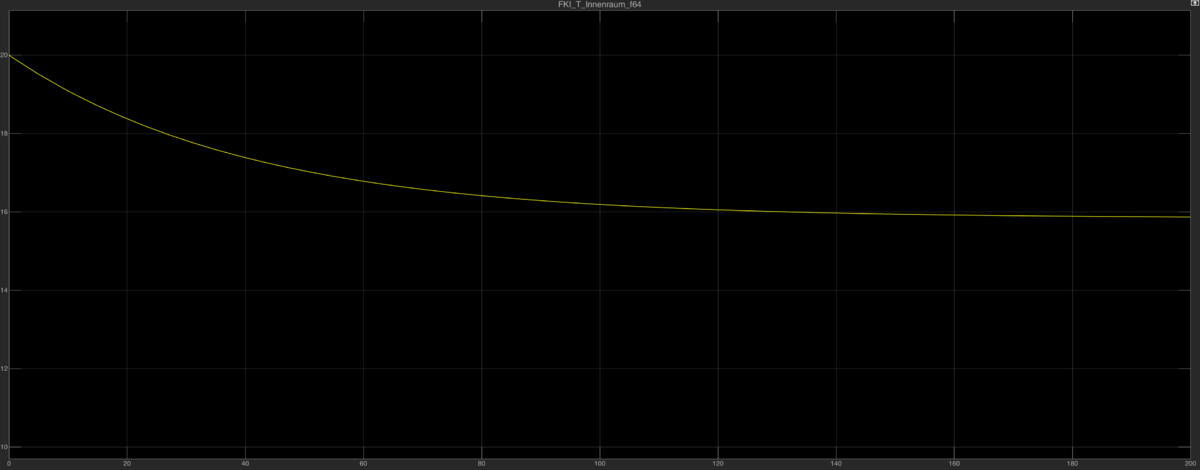Click the x-axis tick label 100
This screenshot has width=1200, height=470.
click(599, 463)
